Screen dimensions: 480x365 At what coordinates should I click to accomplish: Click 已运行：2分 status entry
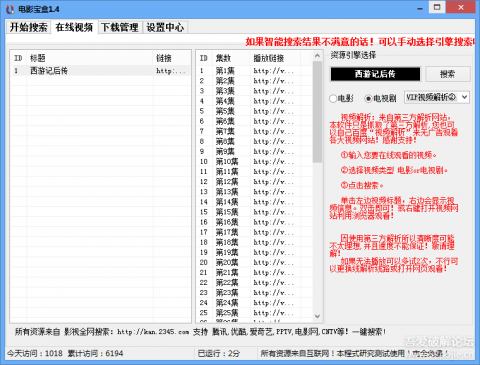tap(218, 353)
